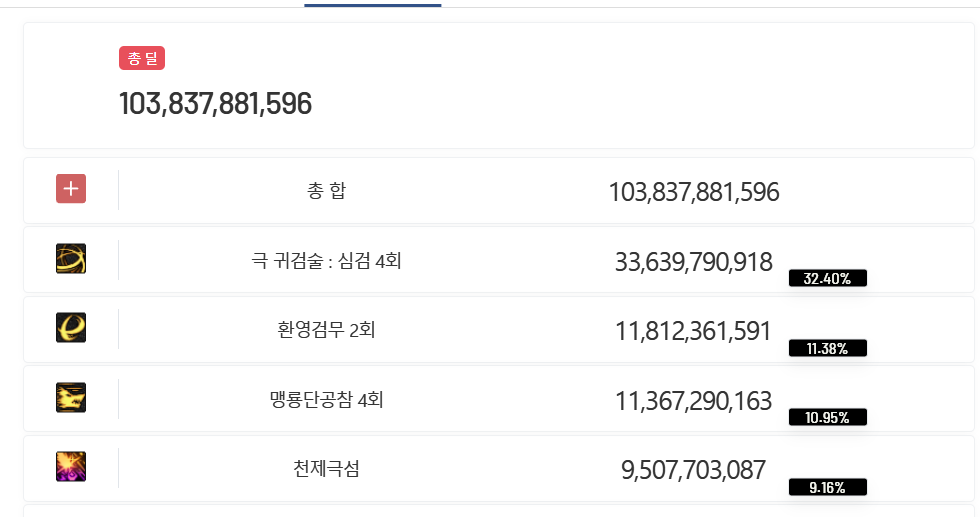Select the active tab with blue underline

pyautogui.click(x=372, y=4)
